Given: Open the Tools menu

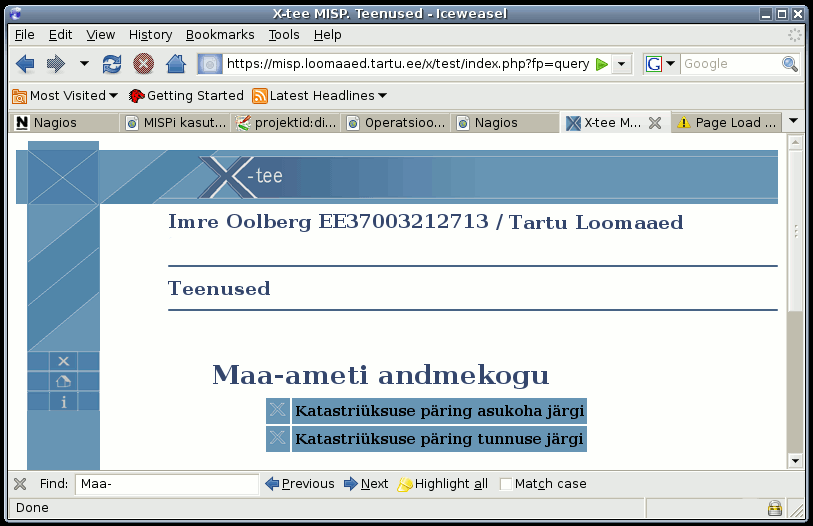Looking at the screenshot, I should click(284, 35).
